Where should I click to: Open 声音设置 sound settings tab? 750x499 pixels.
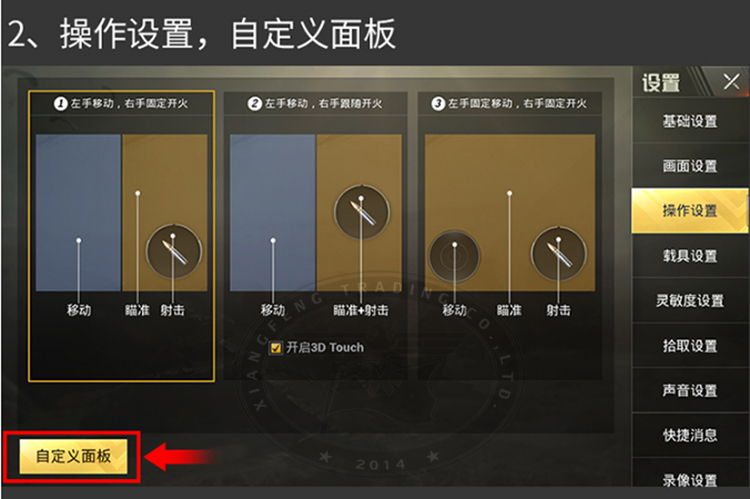[x=690, y=390]
